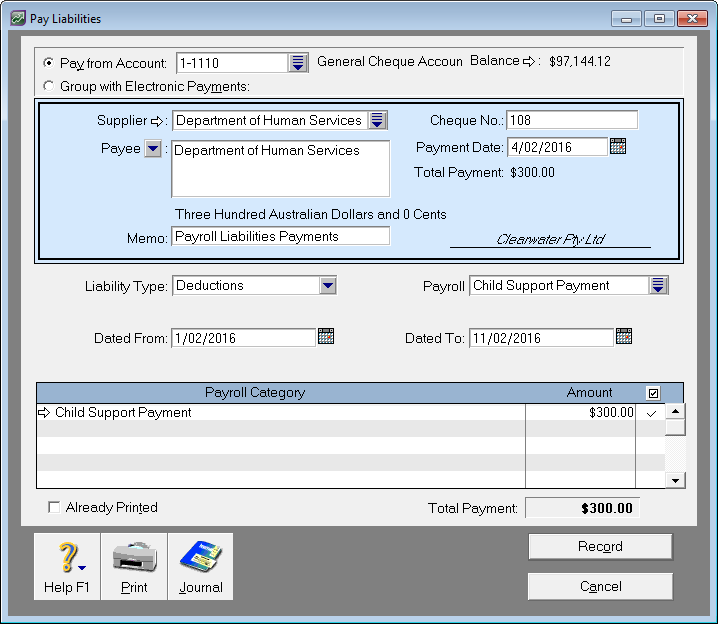Open the Dated From calendar icon
The image size is (718, 624).
326,337
